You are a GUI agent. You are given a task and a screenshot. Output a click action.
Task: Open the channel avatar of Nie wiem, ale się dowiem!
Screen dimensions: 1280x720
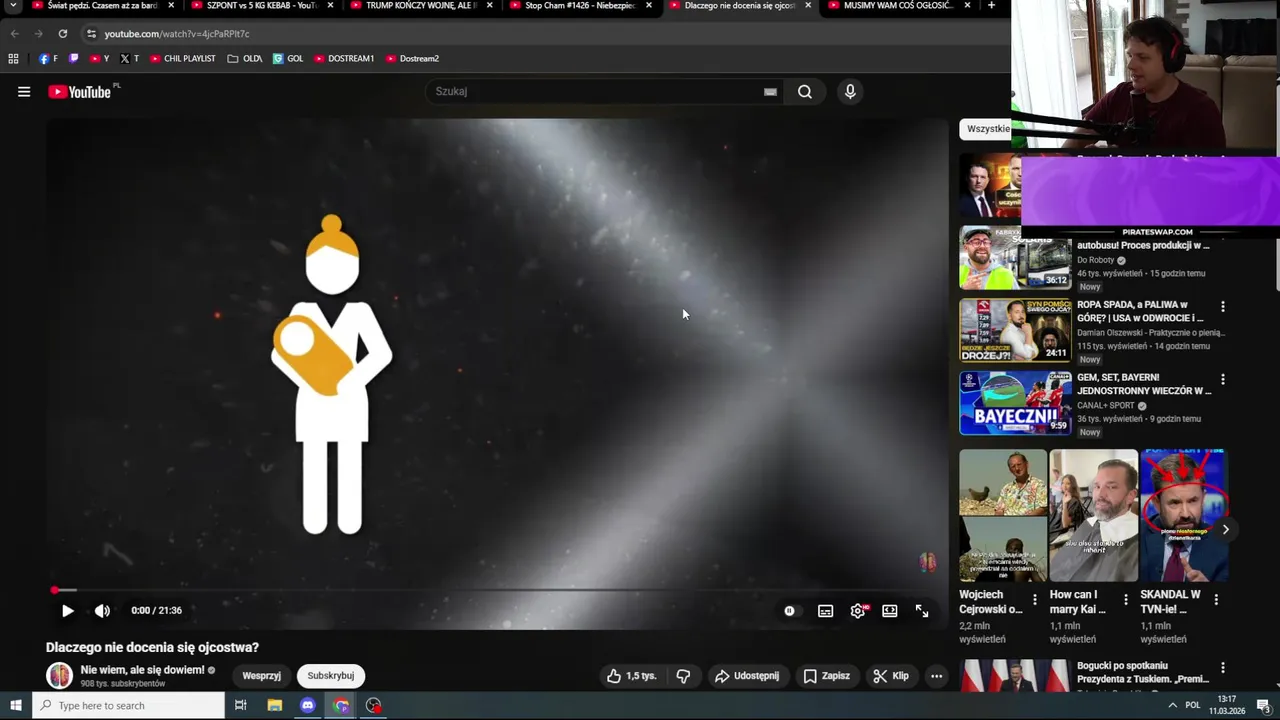tap(60, 676)
